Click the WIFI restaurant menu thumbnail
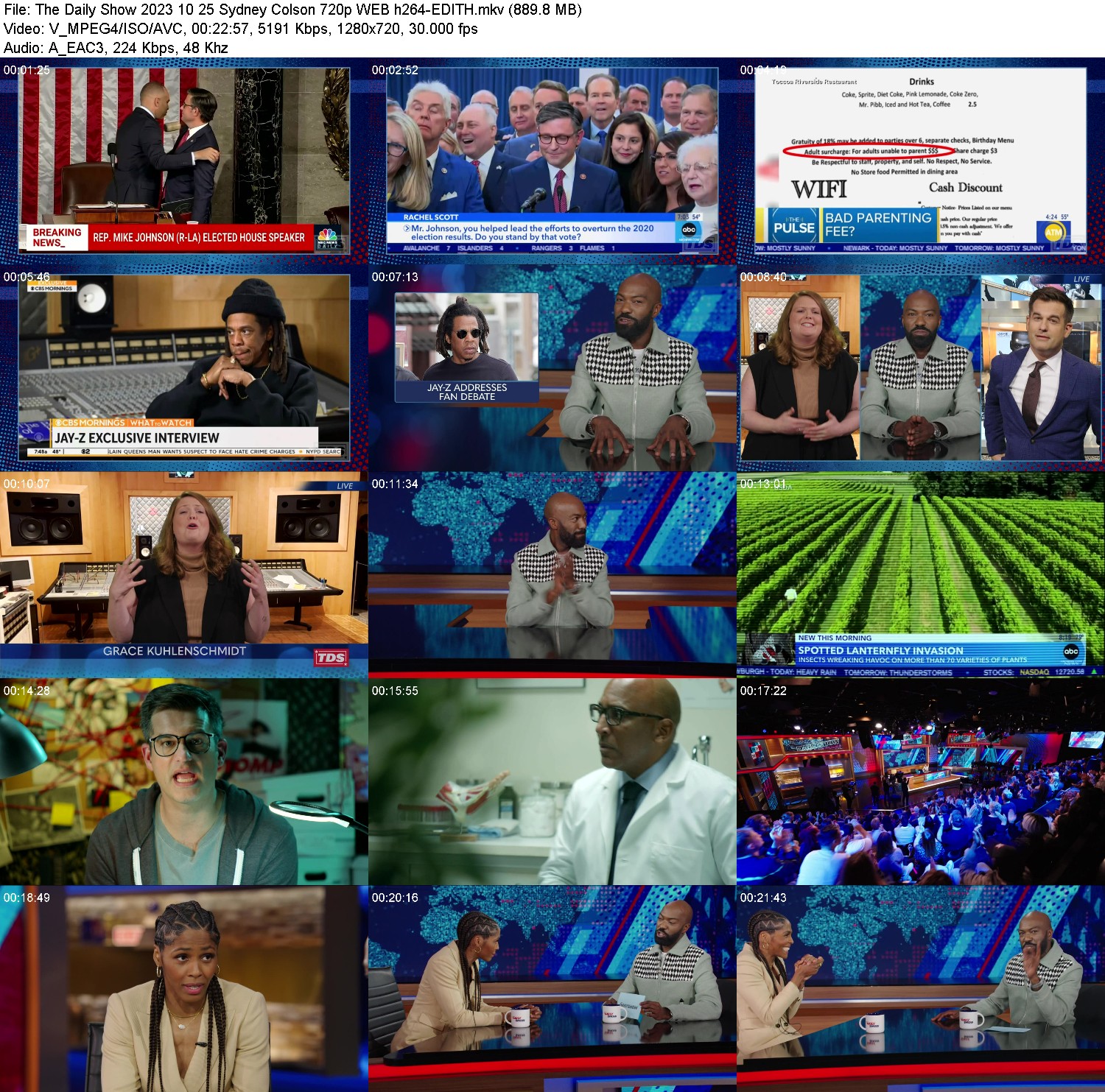The height and width of the screenshot is (1092, 1105). (921, 161)
